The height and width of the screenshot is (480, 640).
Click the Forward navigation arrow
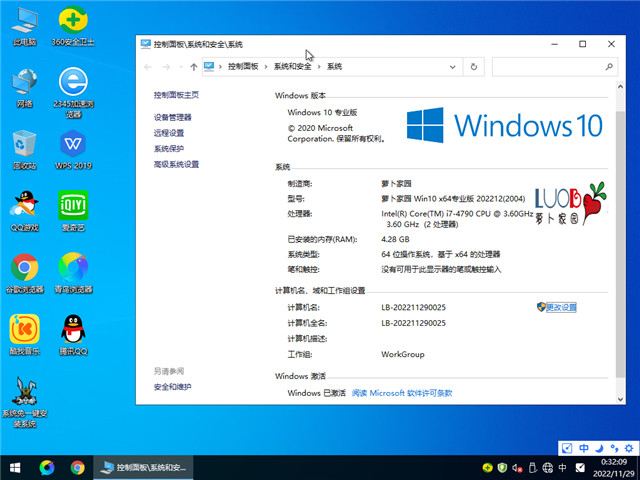[x=166, y=67]
